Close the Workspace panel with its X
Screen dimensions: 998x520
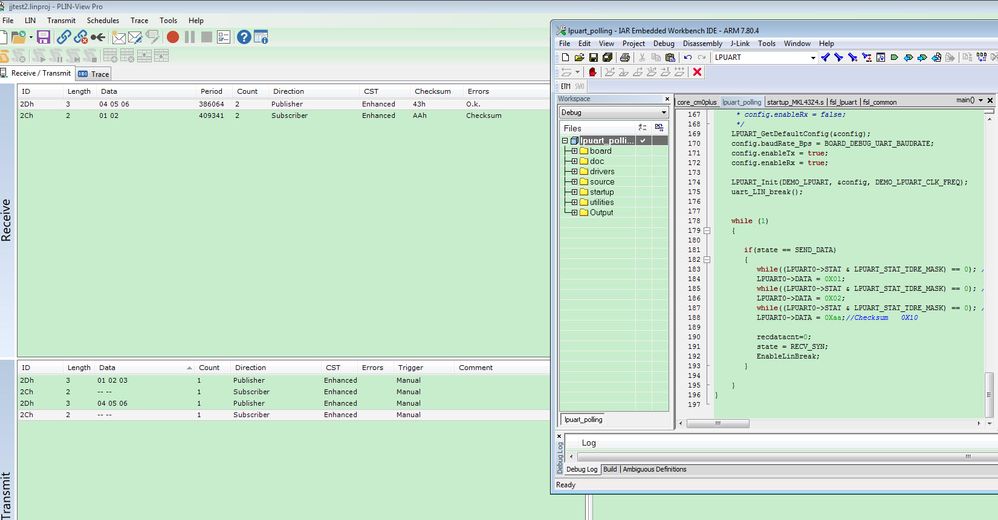pyautogui.click(x=667, y=99)
